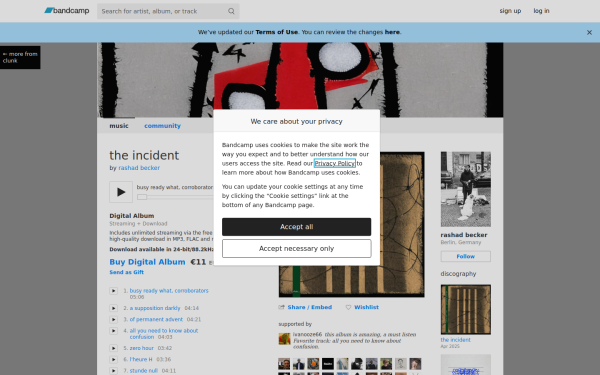Image resolution: width=600 pixels, height=375 pixels.
Task: Accept all cookies
Action: (297, 227)
